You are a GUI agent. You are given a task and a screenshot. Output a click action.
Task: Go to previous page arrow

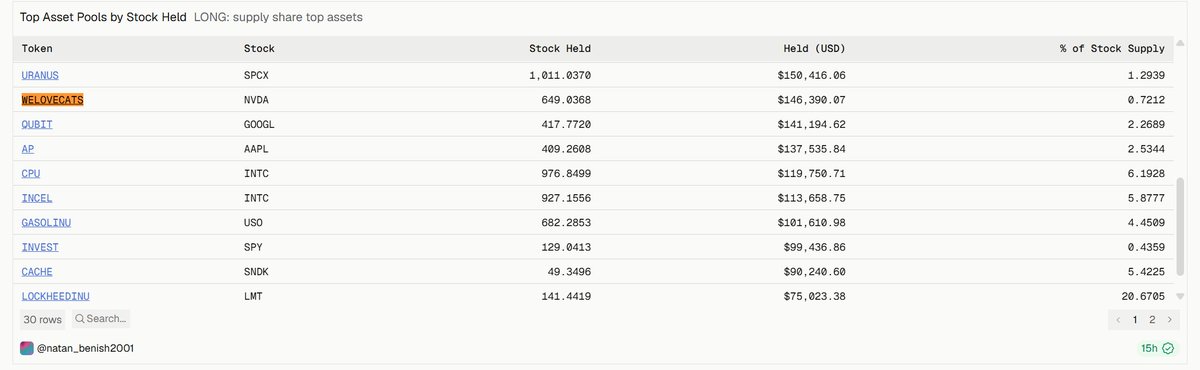coord(1119,320)
